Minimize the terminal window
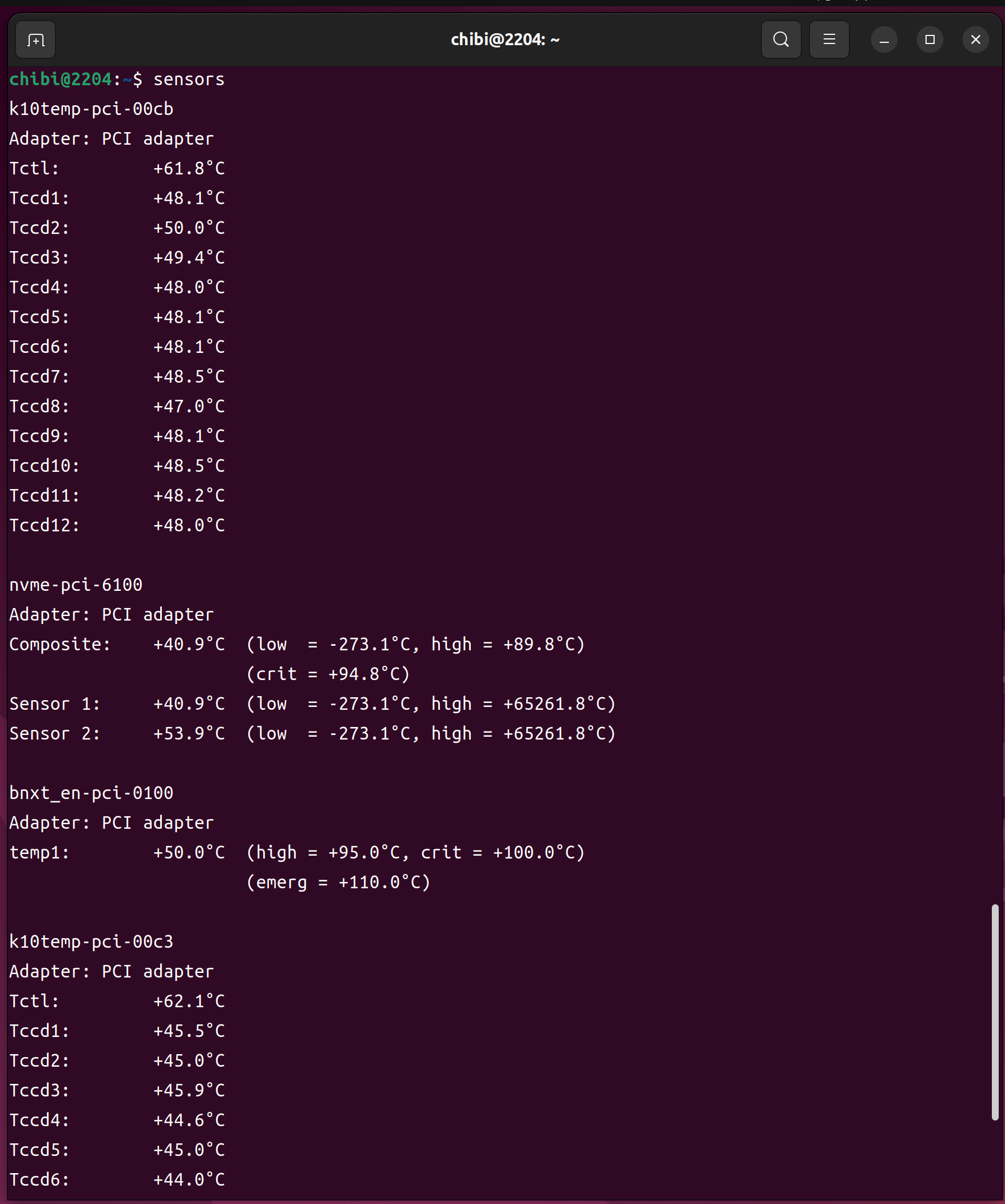 (884, 40)
